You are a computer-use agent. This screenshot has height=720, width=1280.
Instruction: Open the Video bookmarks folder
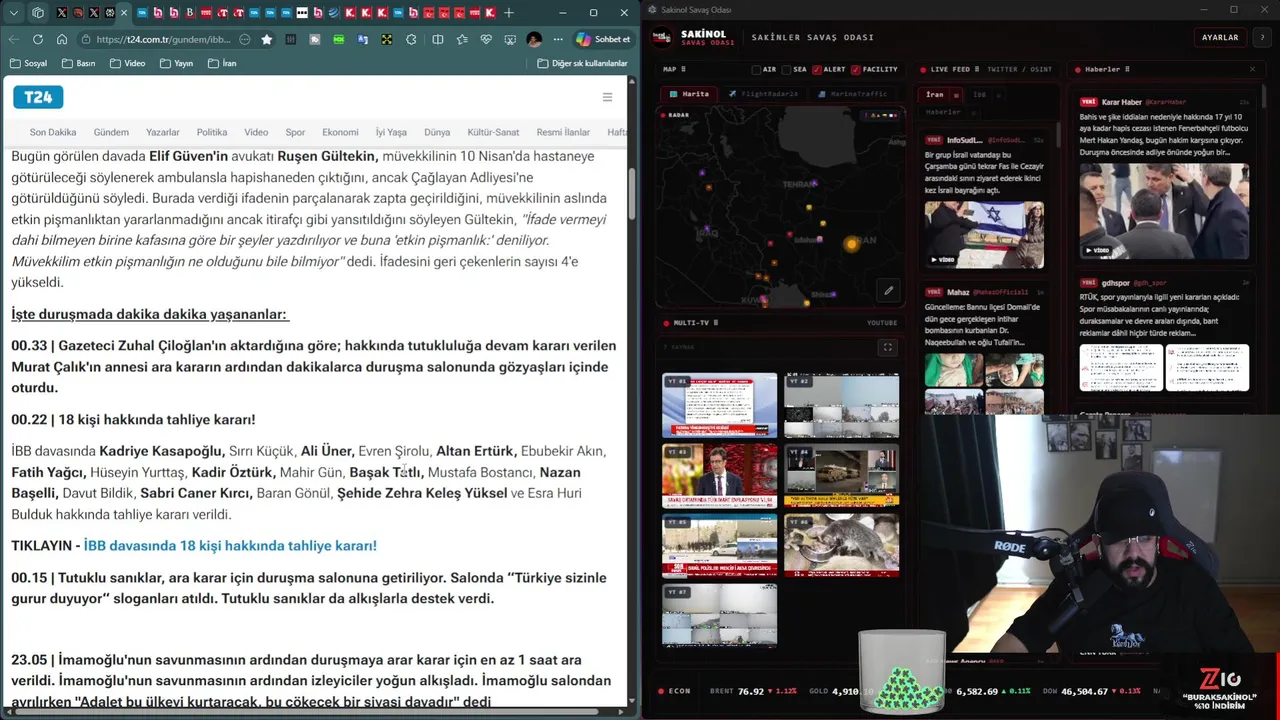[127, 63]
